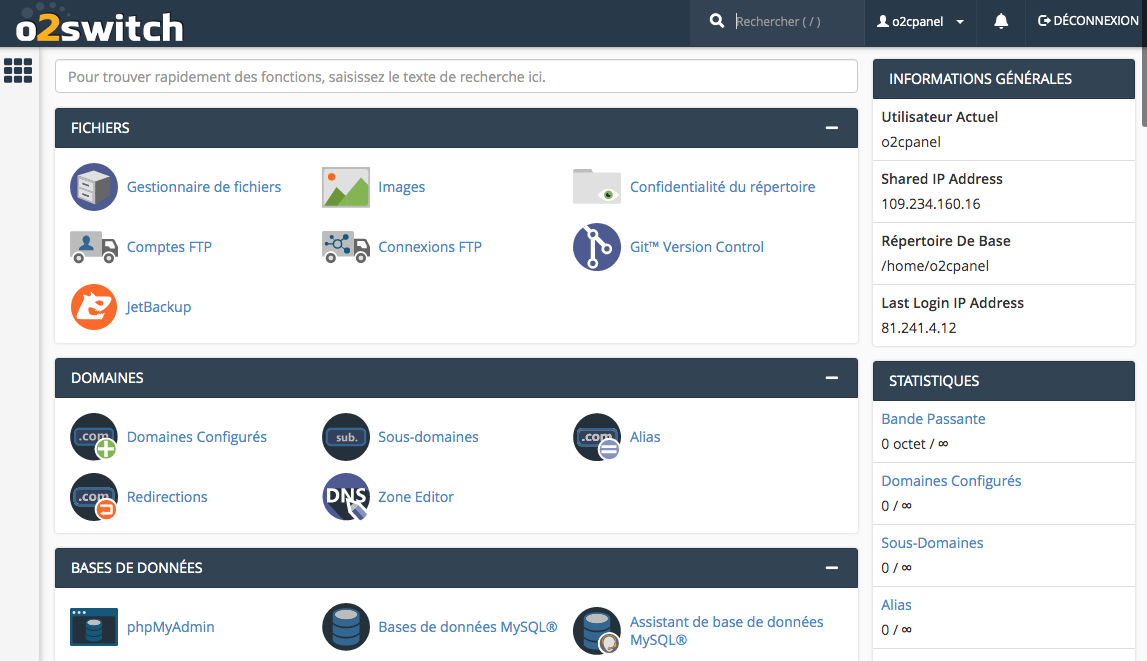The width and height of the screenshot is (1147, 661).
Task: Click the Domaines Configurés .com plus icon
Action: pos(94,437)
